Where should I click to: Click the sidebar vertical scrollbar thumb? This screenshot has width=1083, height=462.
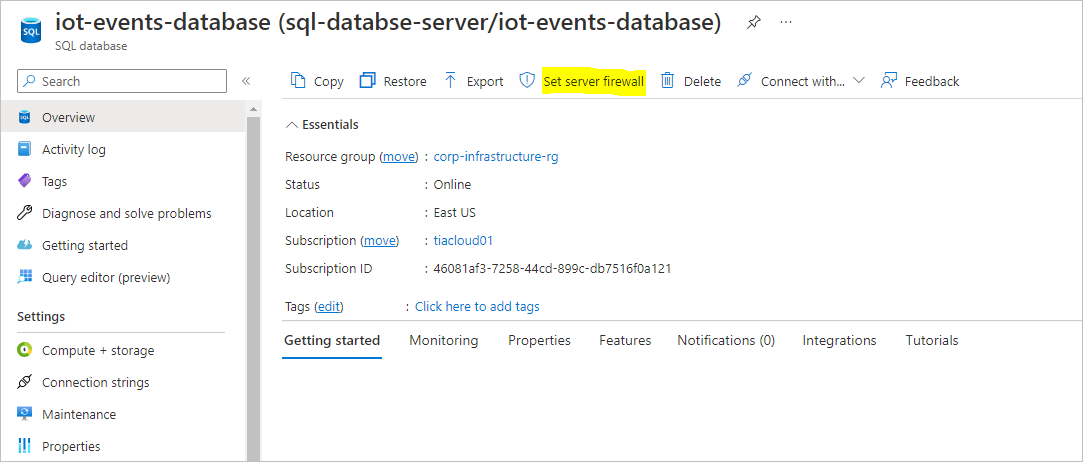click(253, 289)
